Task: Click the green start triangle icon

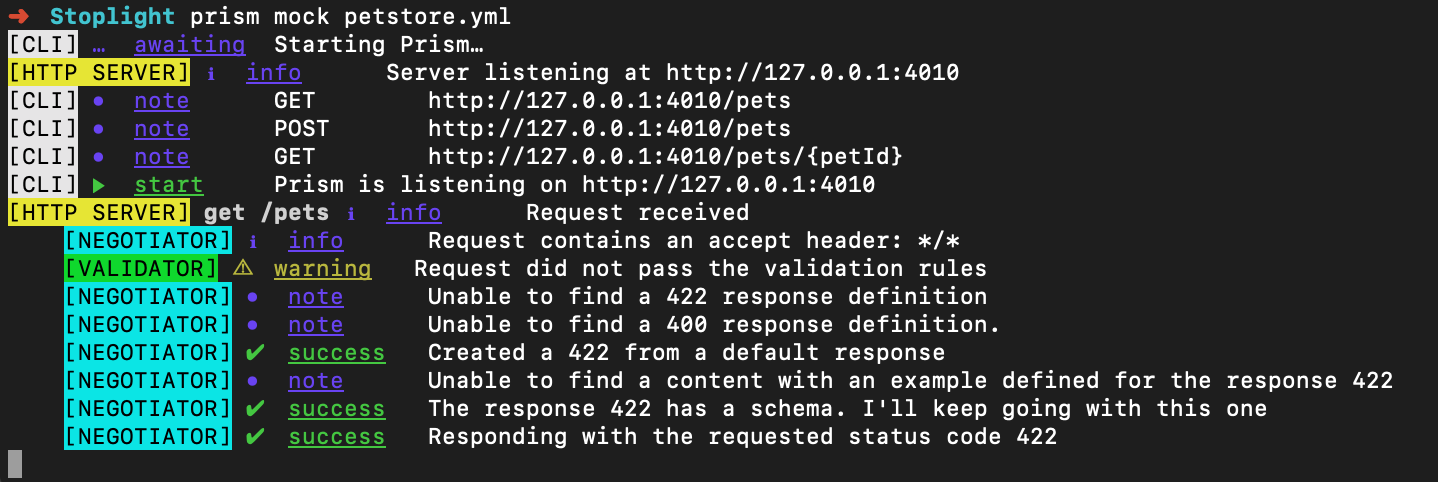Action: (x=98, y=185)
